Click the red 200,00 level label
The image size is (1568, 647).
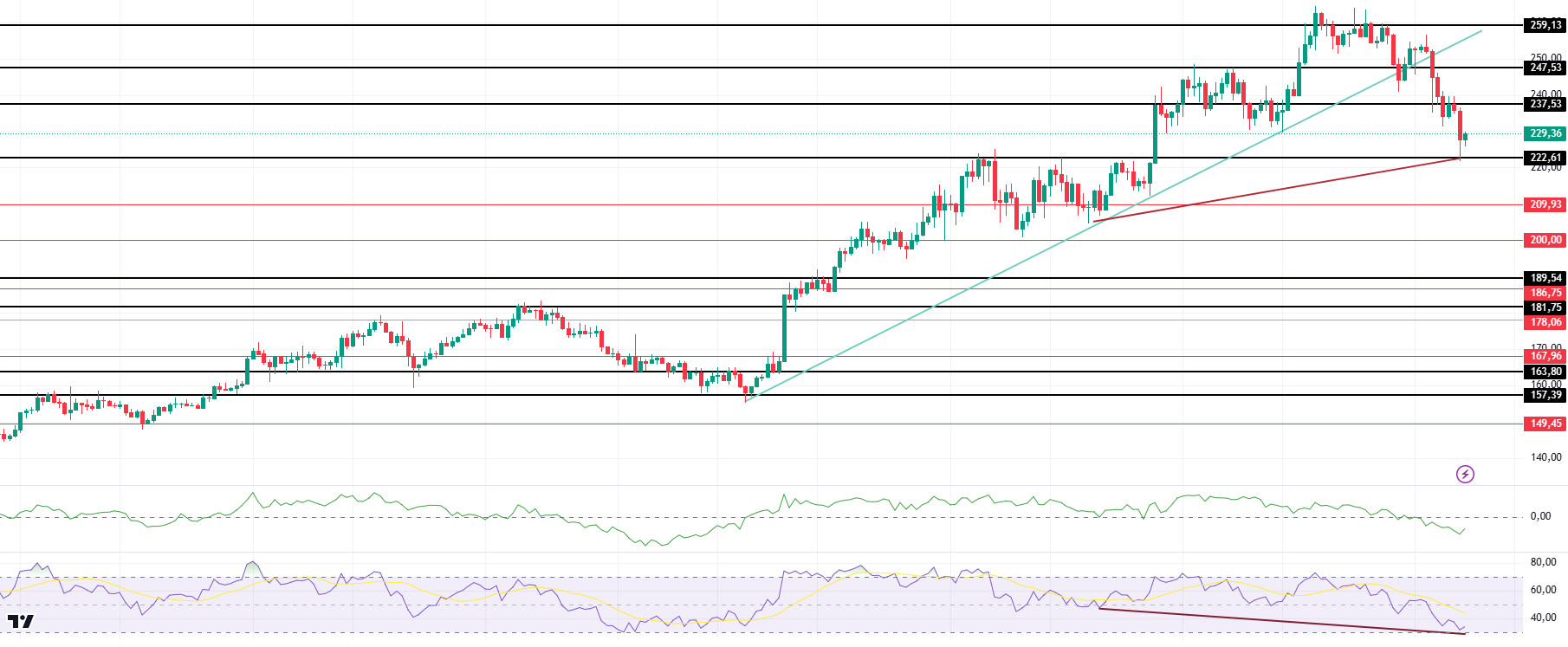(x=1545, y=240)
